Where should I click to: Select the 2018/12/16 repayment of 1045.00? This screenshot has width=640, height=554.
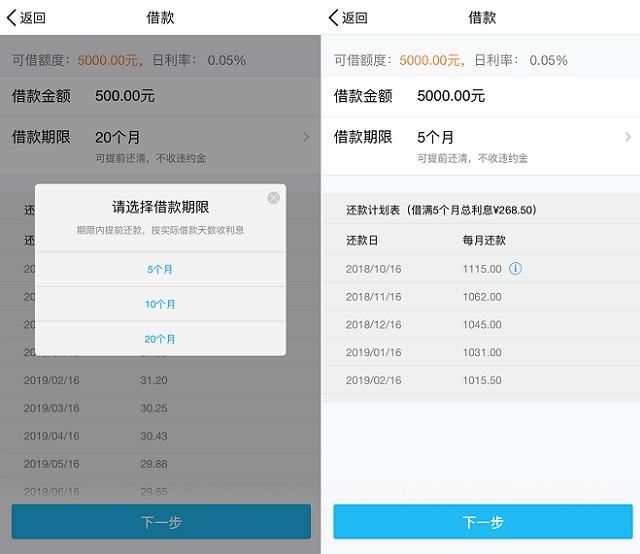click(x=480, y=325)
